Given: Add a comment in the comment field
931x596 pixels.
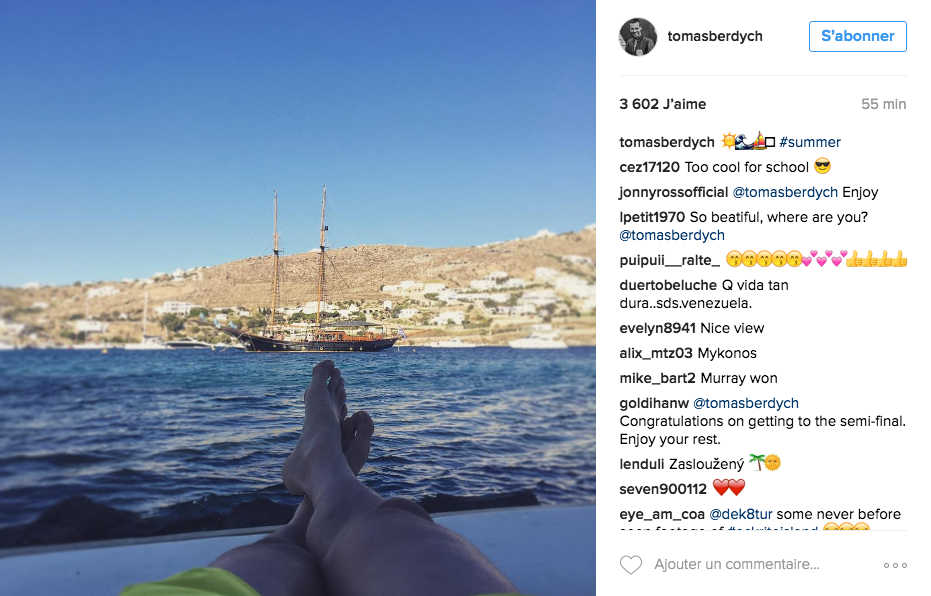Looking at the screenshot, I should tap(737, 564).
